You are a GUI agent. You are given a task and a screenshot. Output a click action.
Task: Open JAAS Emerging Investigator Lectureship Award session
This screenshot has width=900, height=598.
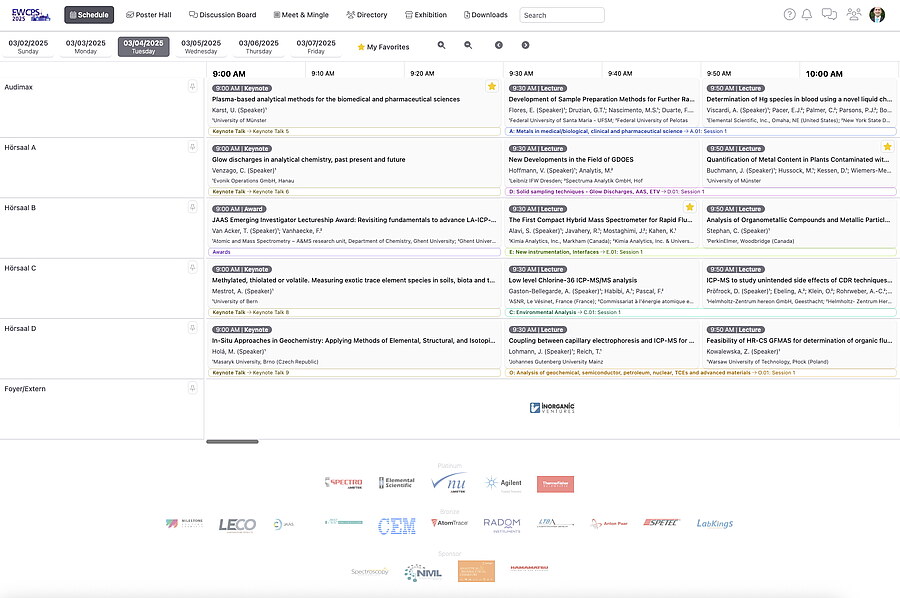coord(355,228)
